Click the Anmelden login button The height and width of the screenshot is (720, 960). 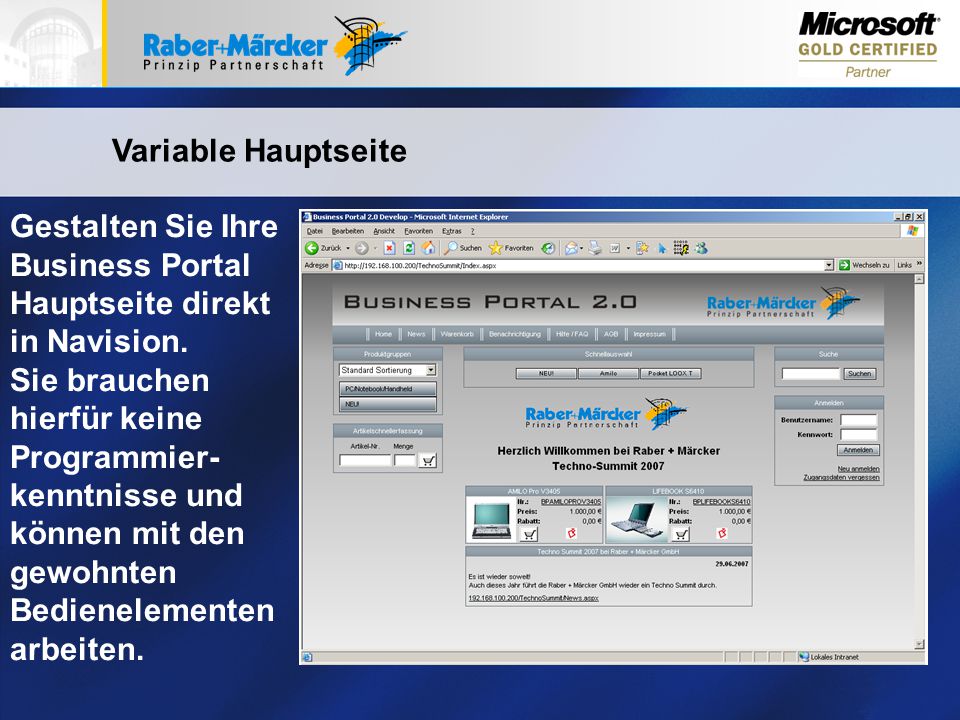(858, 450)
